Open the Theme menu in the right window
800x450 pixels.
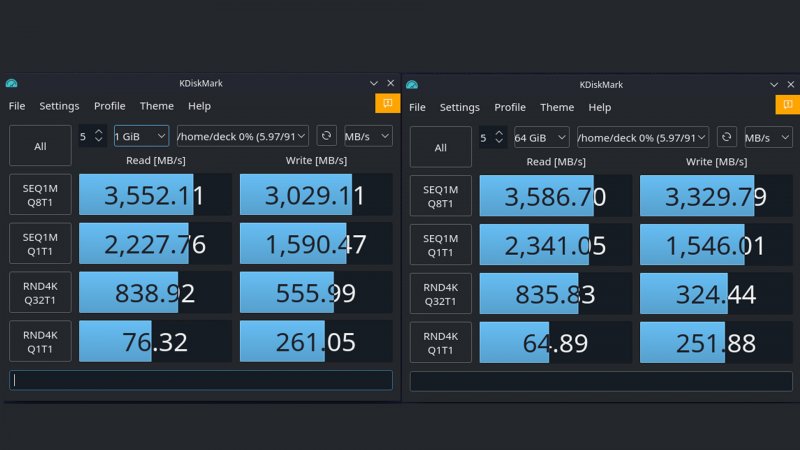pos(557,107)
